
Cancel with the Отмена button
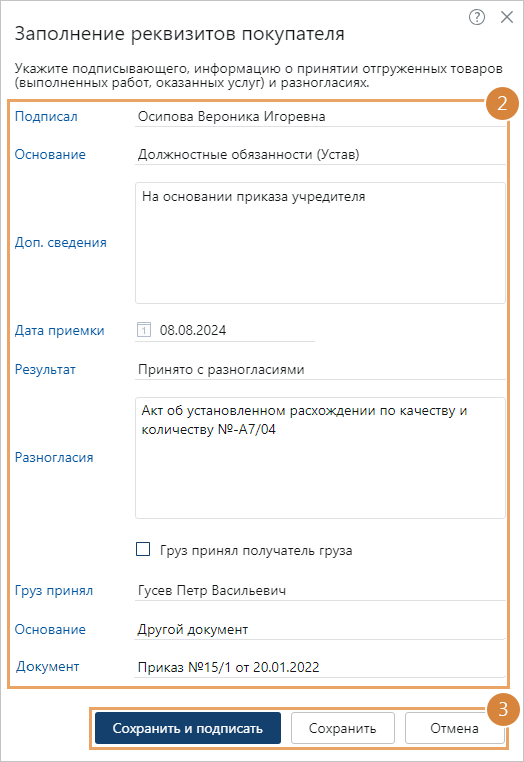(454, 728)
